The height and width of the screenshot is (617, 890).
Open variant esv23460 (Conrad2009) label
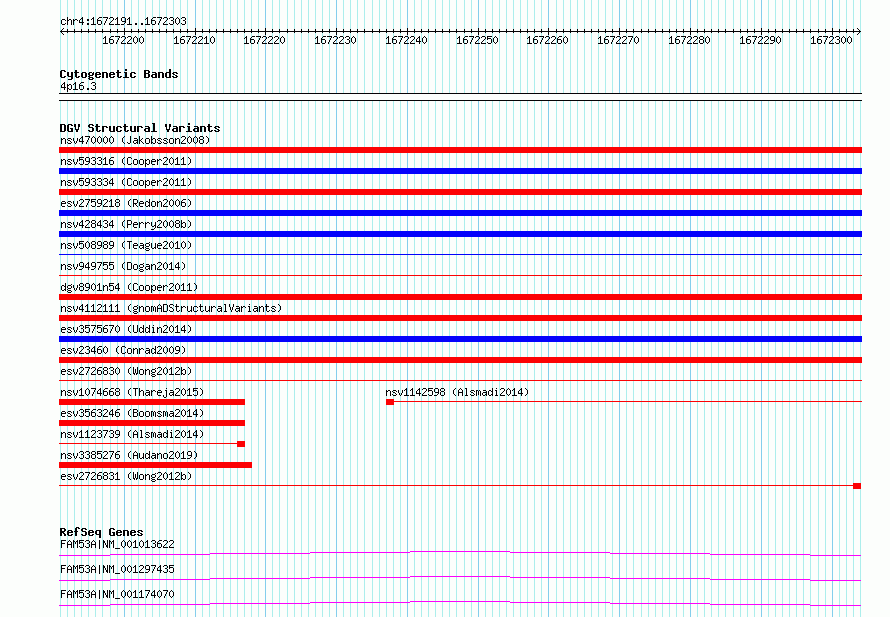123,350
